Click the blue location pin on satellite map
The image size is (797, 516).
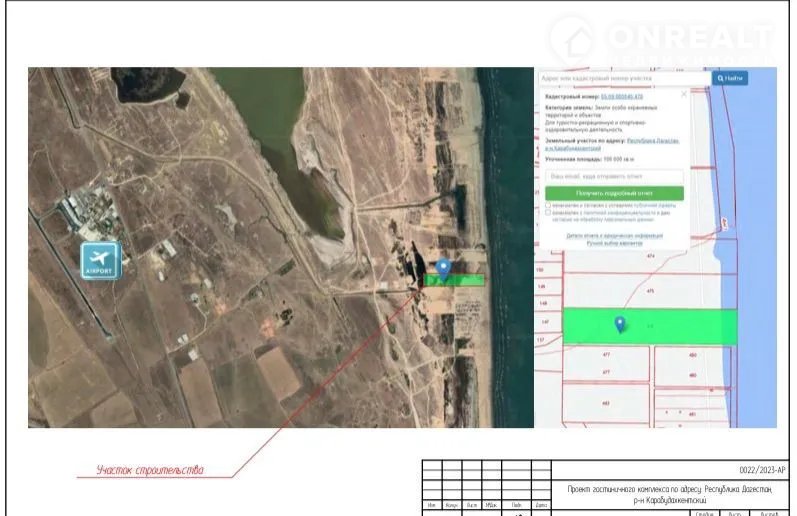[x=444, y=267]
